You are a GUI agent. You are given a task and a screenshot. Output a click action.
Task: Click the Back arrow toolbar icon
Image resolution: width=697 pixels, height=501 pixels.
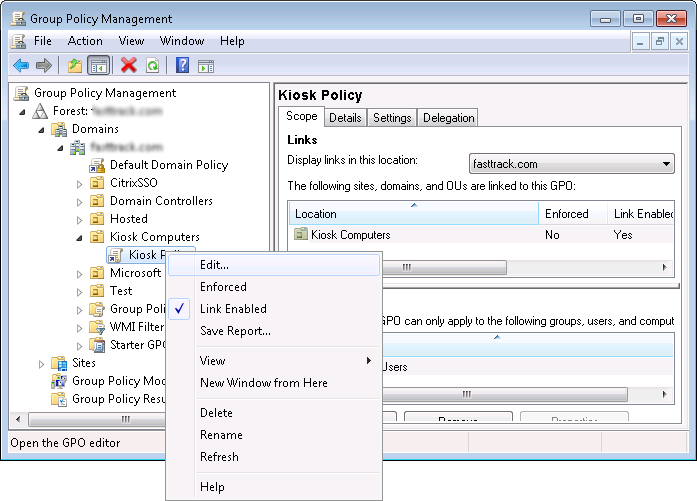(x=21, y=66)
